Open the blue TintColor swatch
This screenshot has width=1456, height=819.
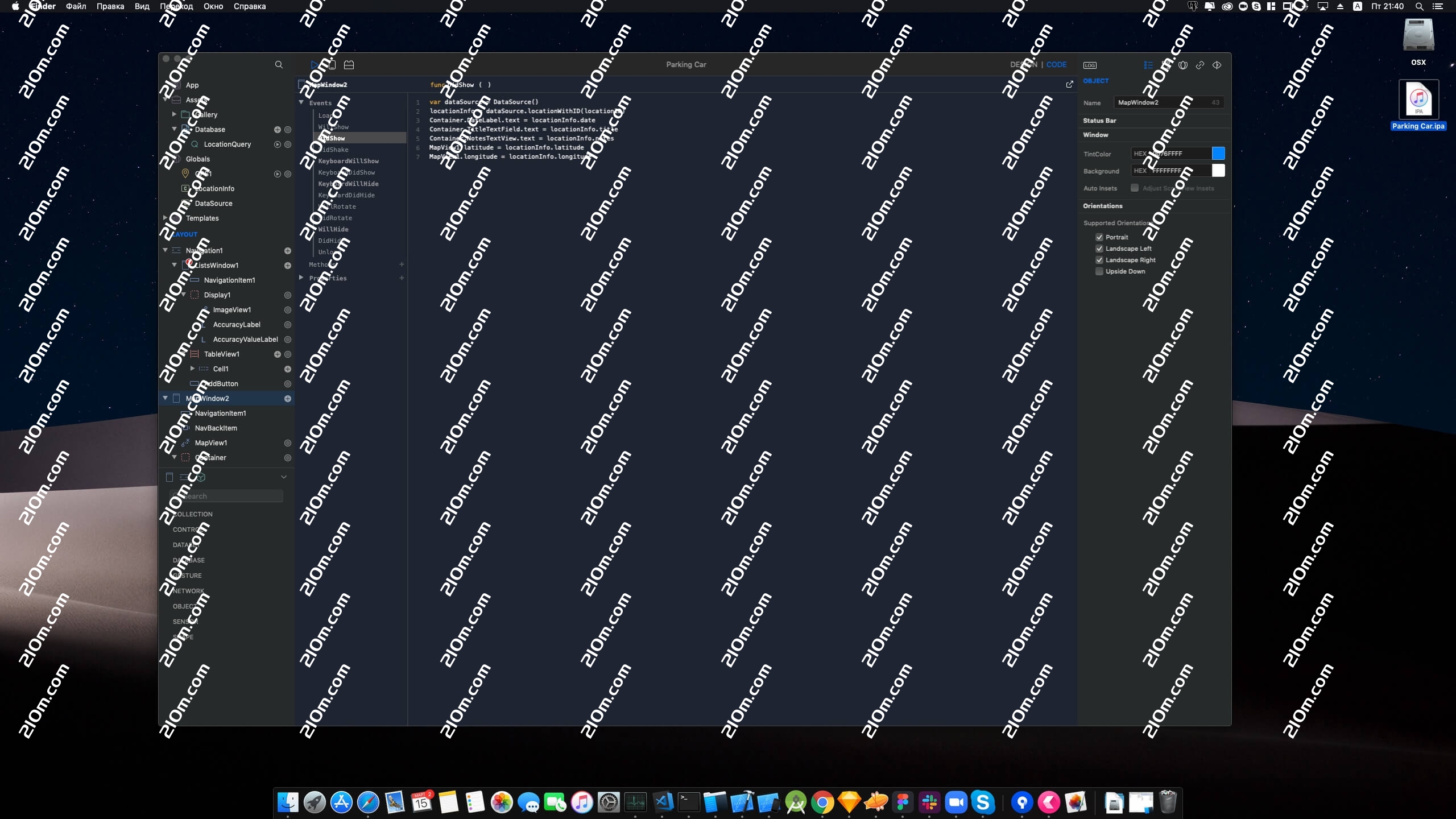click(1218, 154)
